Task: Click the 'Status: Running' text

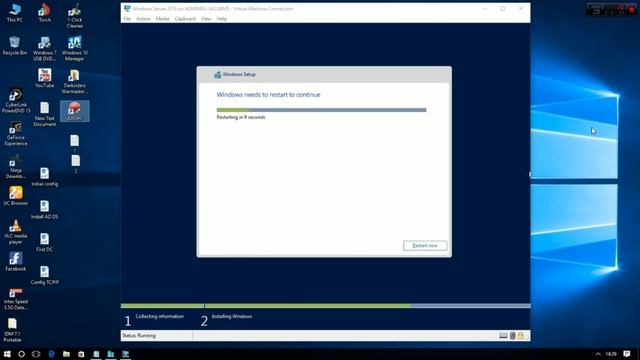Action: [139, 336]
